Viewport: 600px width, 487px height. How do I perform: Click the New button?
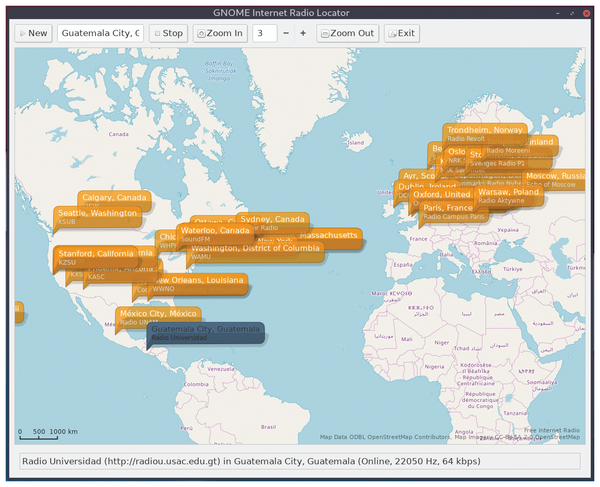pos(33,33)
